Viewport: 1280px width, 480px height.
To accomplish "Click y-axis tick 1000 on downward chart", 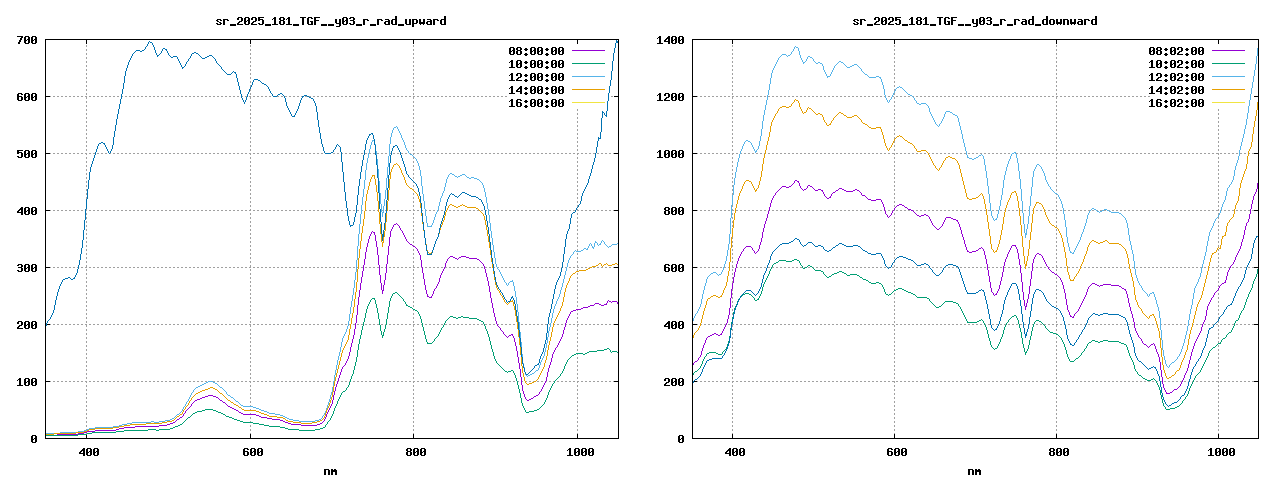I will pos(670,154).
